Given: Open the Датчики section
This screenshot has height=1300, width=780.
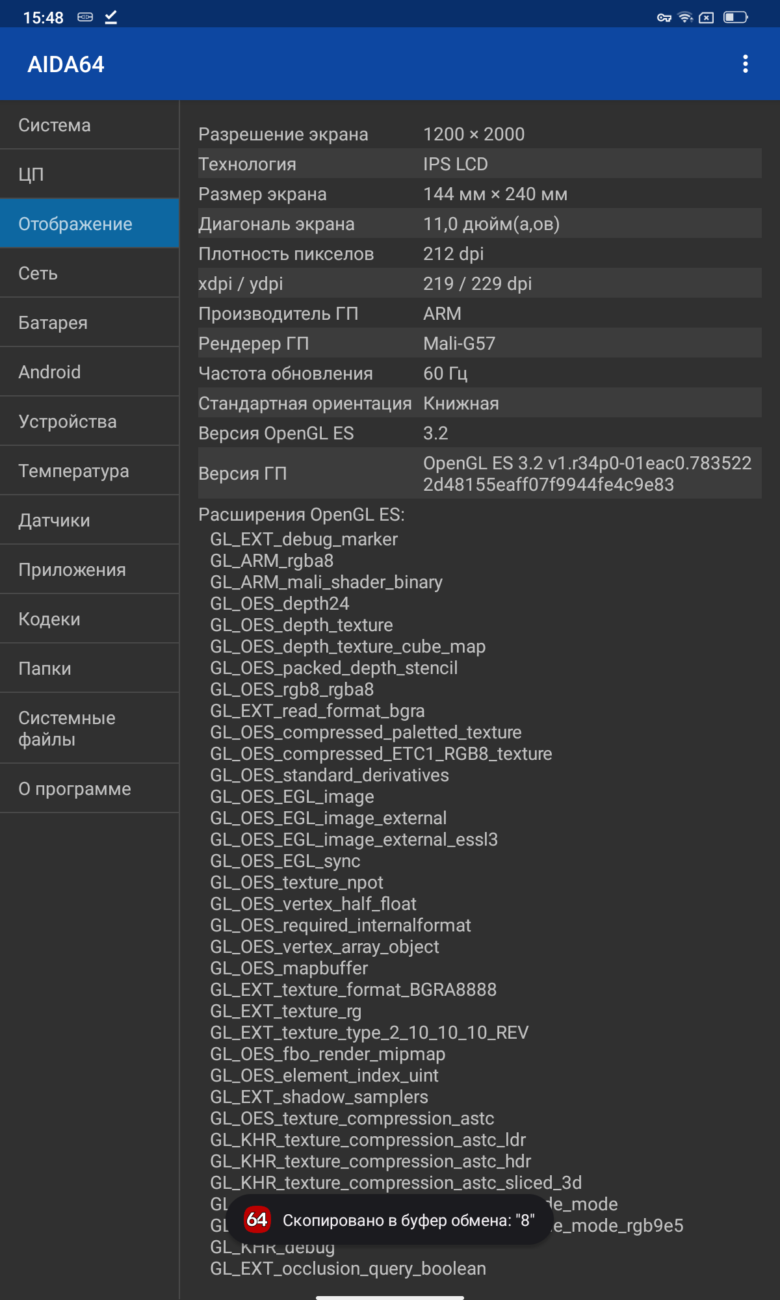Looking at the screenshot, I should [x=90, y=520].
